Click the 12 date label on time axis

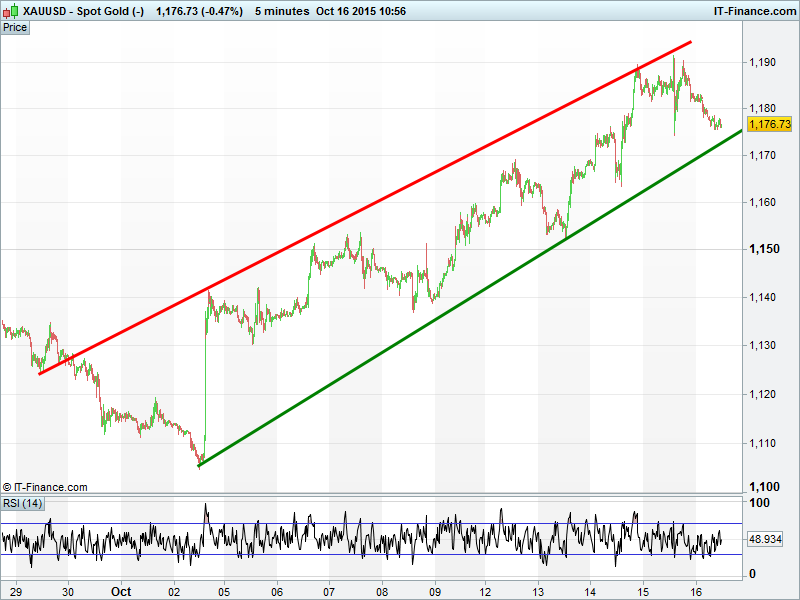point(485,592)
